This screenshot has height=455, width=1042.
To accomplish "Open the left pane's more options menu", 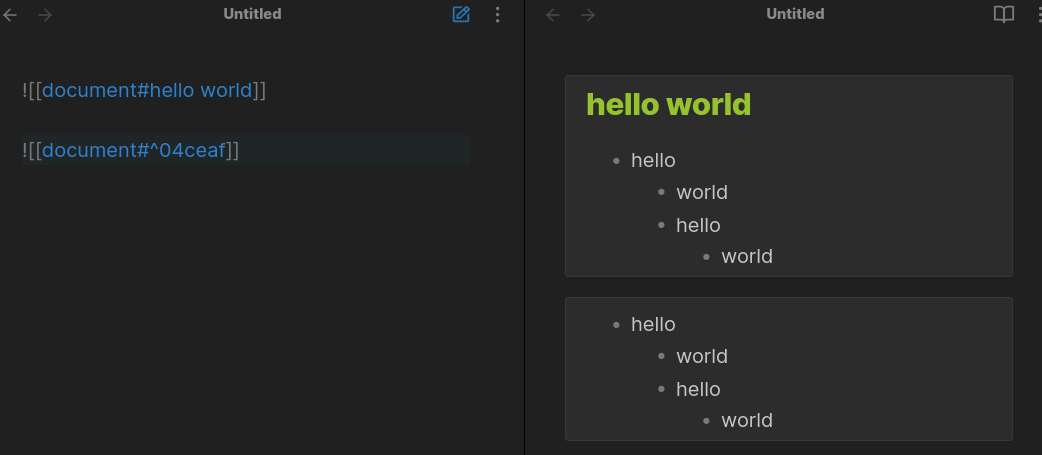I will point(498,15).
